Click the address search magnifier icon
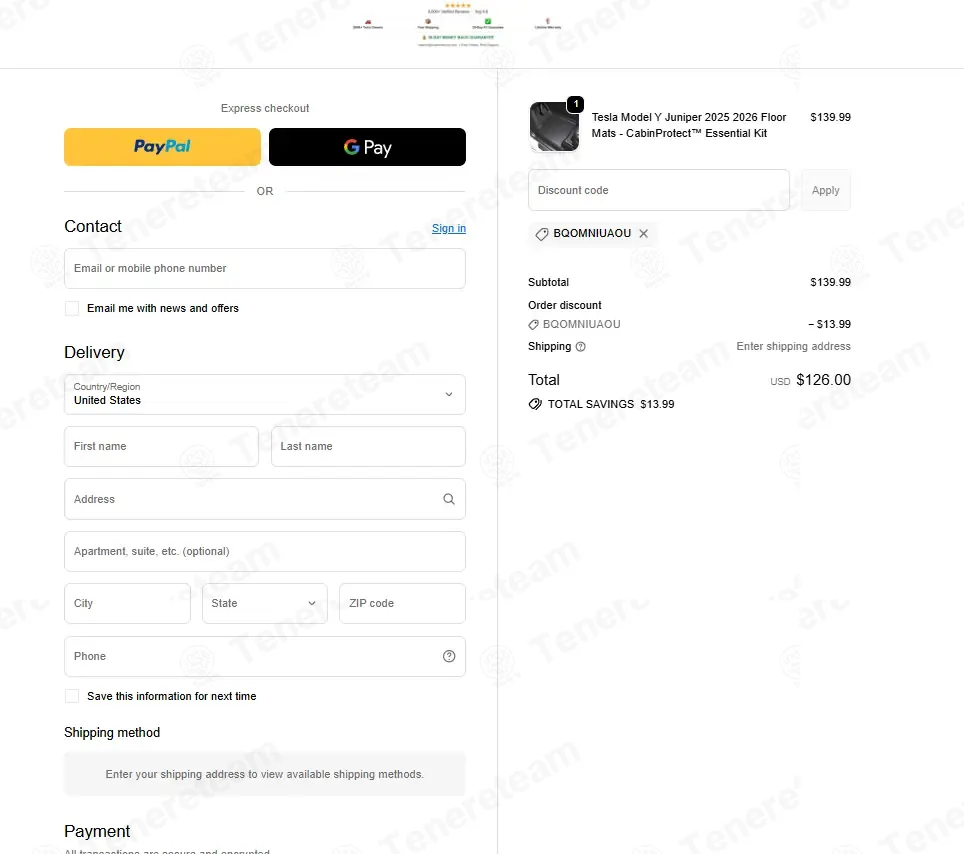 [x=449, y=499]
